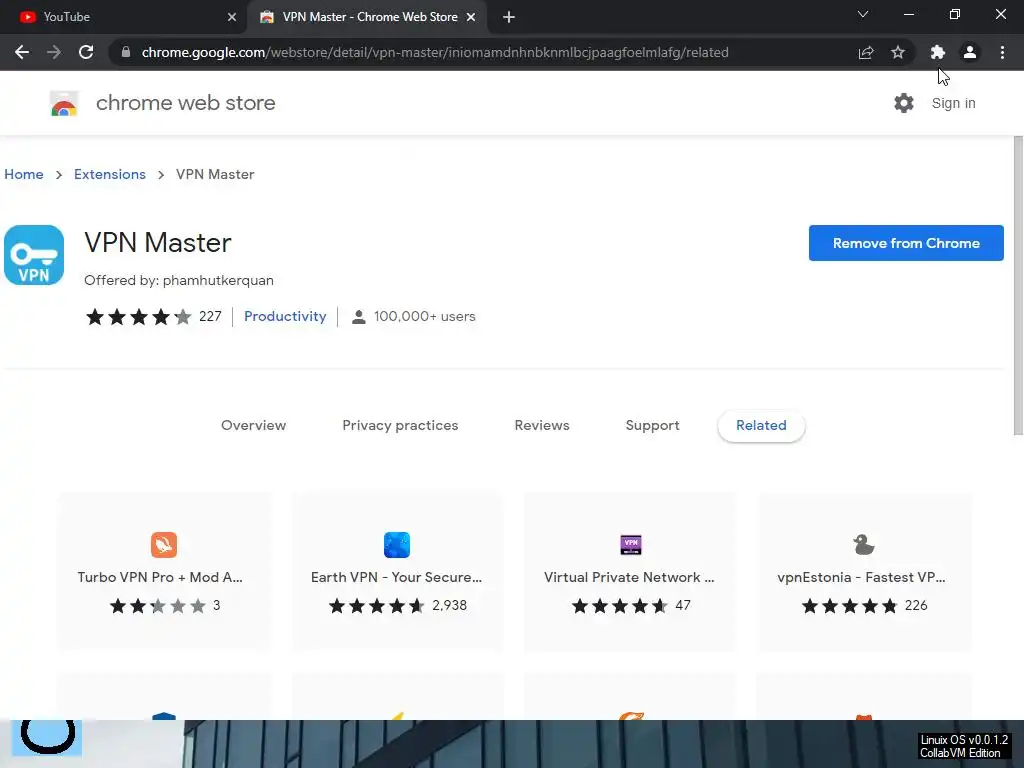Close the VPN Master tab
This screenshot has height=768, width=1024.
coord(471,17)
